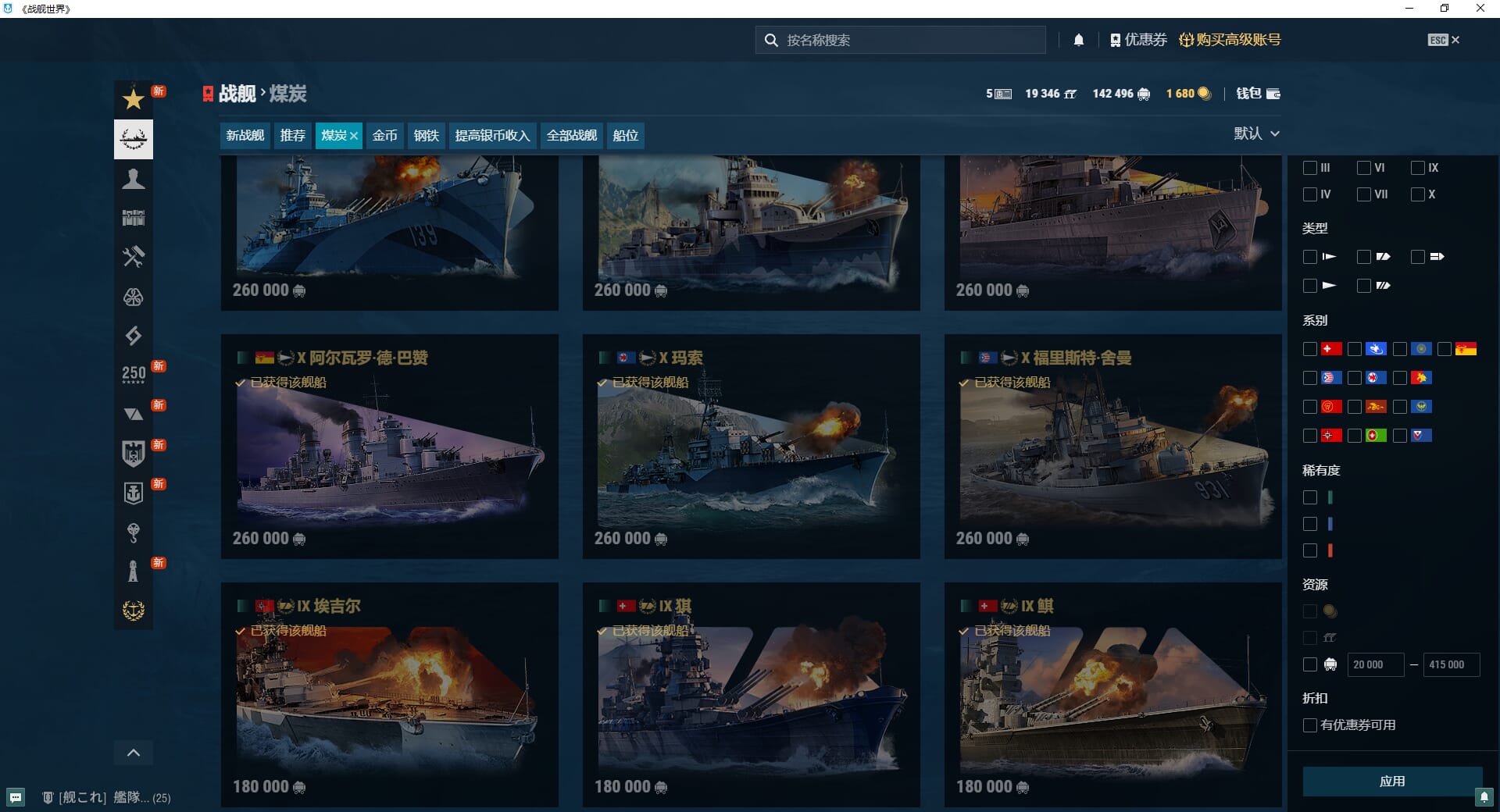Open the 250 sidebar icon
This screenshot has width=1500, height=812.
click(133, 374)
